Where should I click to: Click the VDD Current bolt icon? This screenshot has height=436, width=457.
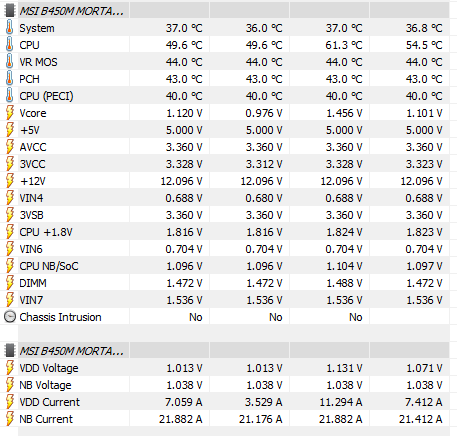[10, 402]
